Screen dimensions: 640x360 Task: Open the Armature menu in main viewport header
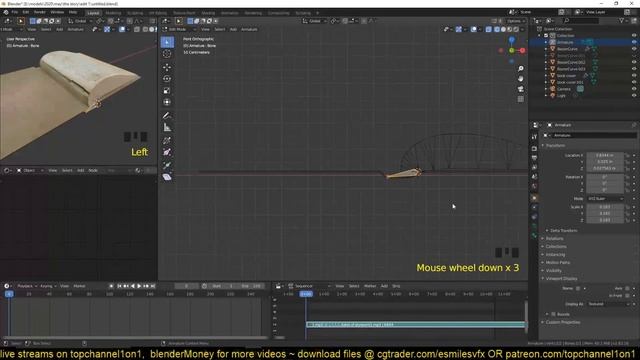coord(249,29)
